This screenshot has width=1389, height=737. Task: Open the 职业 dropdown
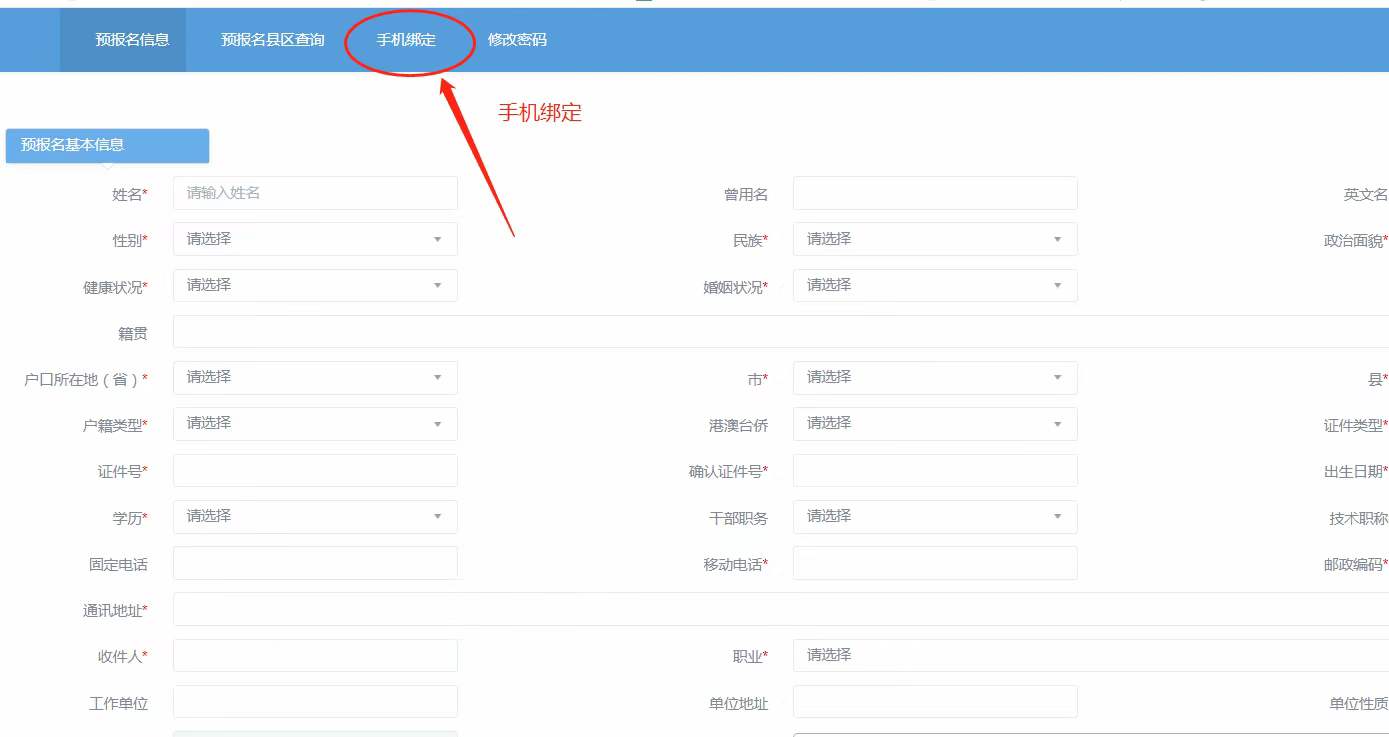pos(1090,655)
